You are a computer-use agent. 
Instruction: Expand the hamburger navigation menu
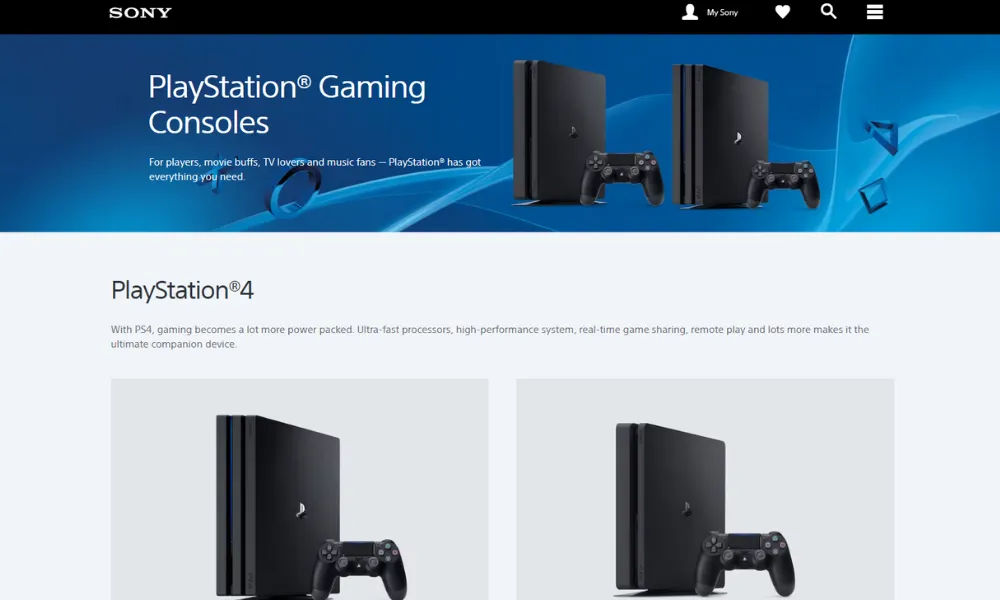[x=875, y=12]
